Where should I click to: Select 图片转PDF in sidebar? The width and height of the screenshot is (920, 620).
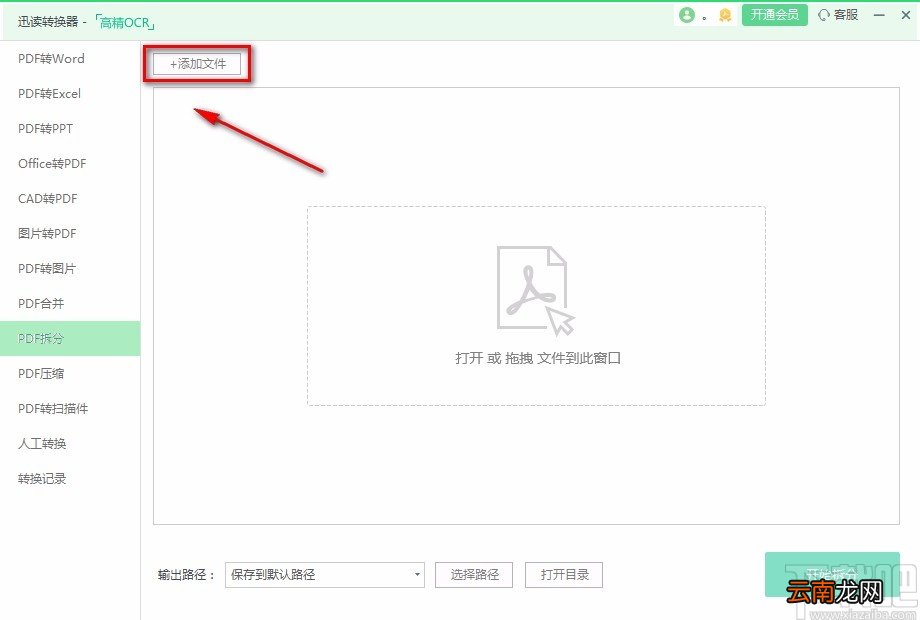pos(70,233)
